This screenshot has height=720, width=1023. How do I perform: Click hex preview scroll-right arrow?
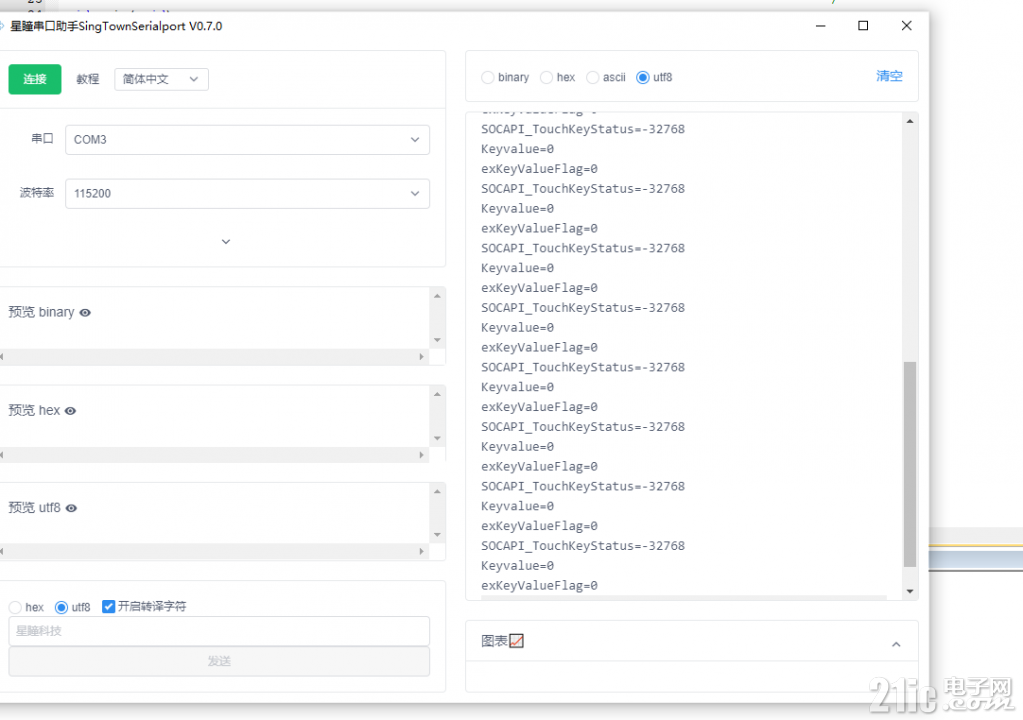[421, 455]
